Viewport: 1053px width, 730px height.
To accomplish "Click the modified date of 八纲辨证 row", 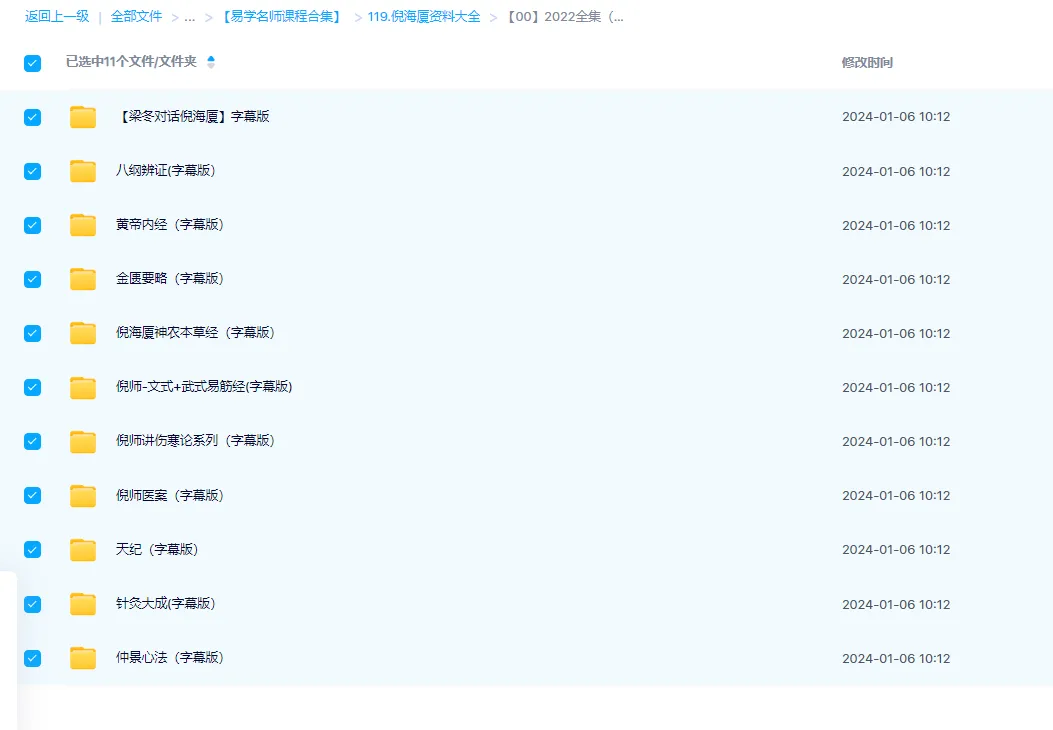I will click(x=896, y=171).
